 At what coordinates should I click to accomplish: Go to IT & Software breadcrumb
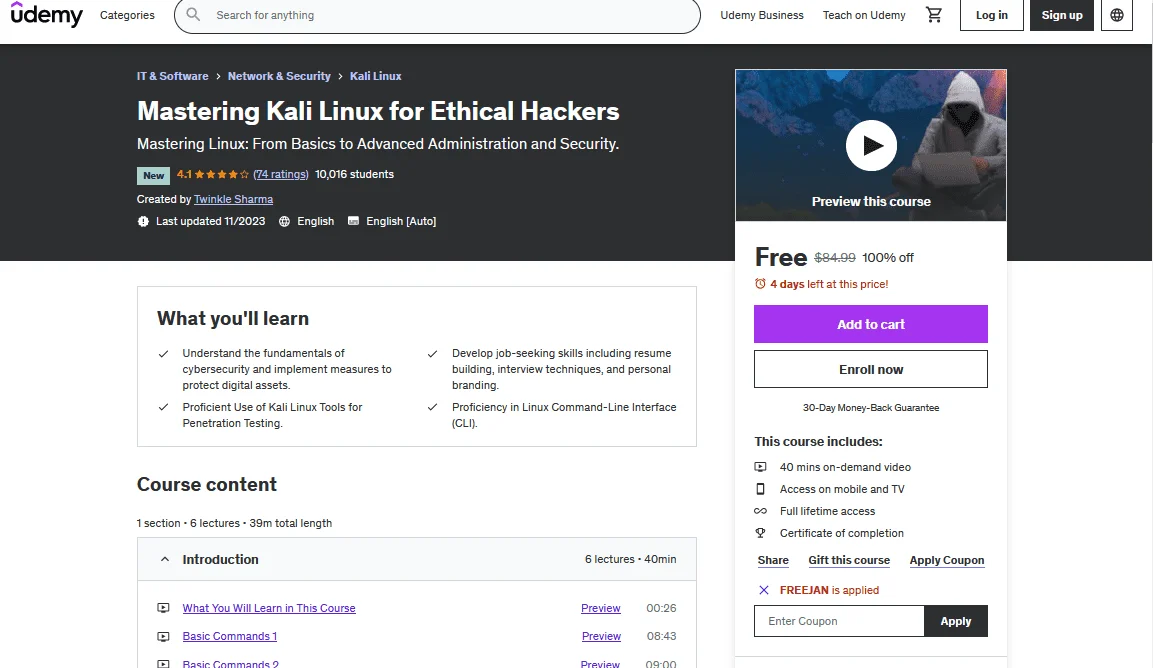tap(172, 76)
